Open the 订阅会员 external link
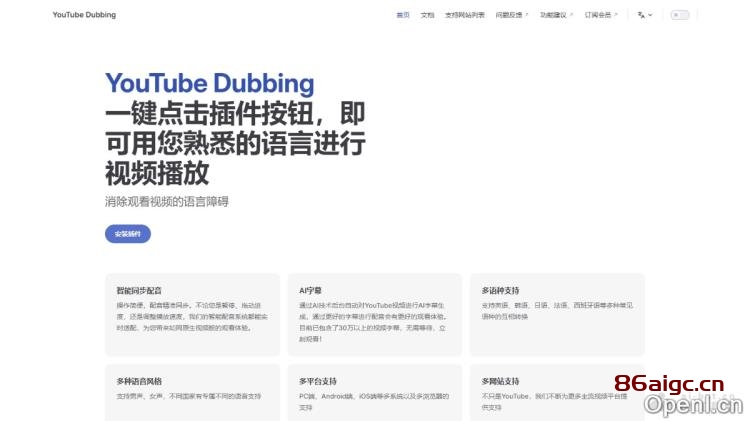This screenshot has height=421, width=750. (x=601, y=15)
